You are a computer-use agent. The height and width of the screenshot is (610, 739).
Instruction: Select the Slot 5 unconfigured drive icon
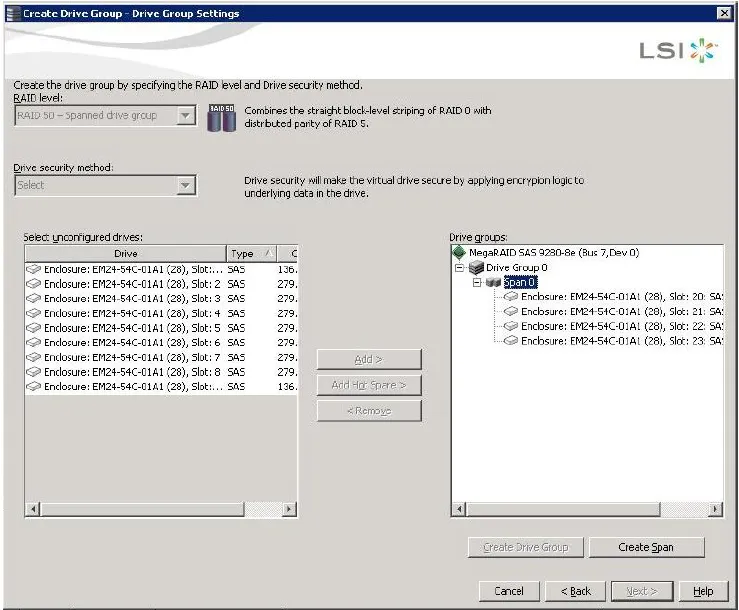point(33,328)
